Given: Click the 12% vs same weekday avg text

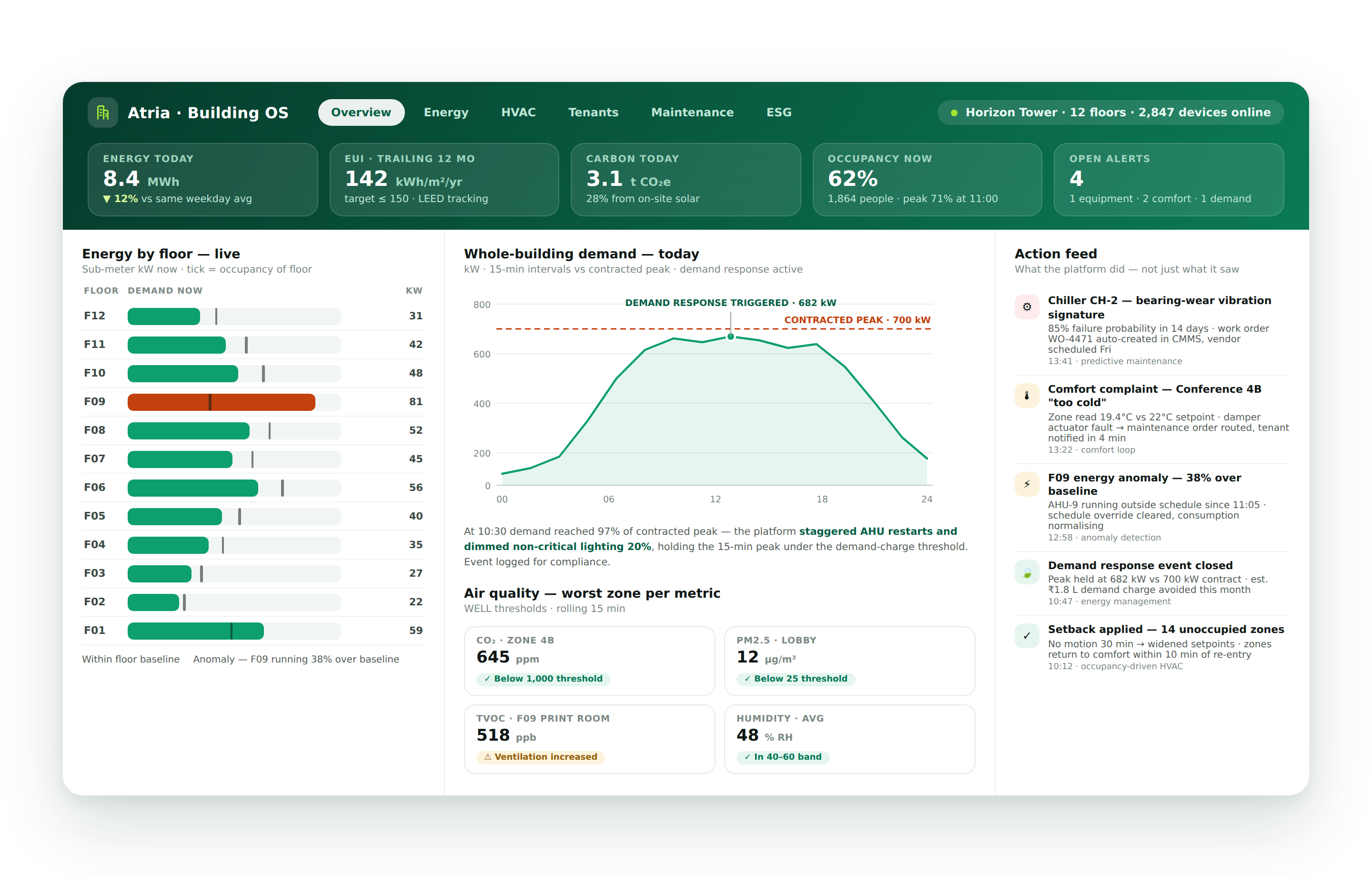Looking at the screenshot, I should point(177,198).
